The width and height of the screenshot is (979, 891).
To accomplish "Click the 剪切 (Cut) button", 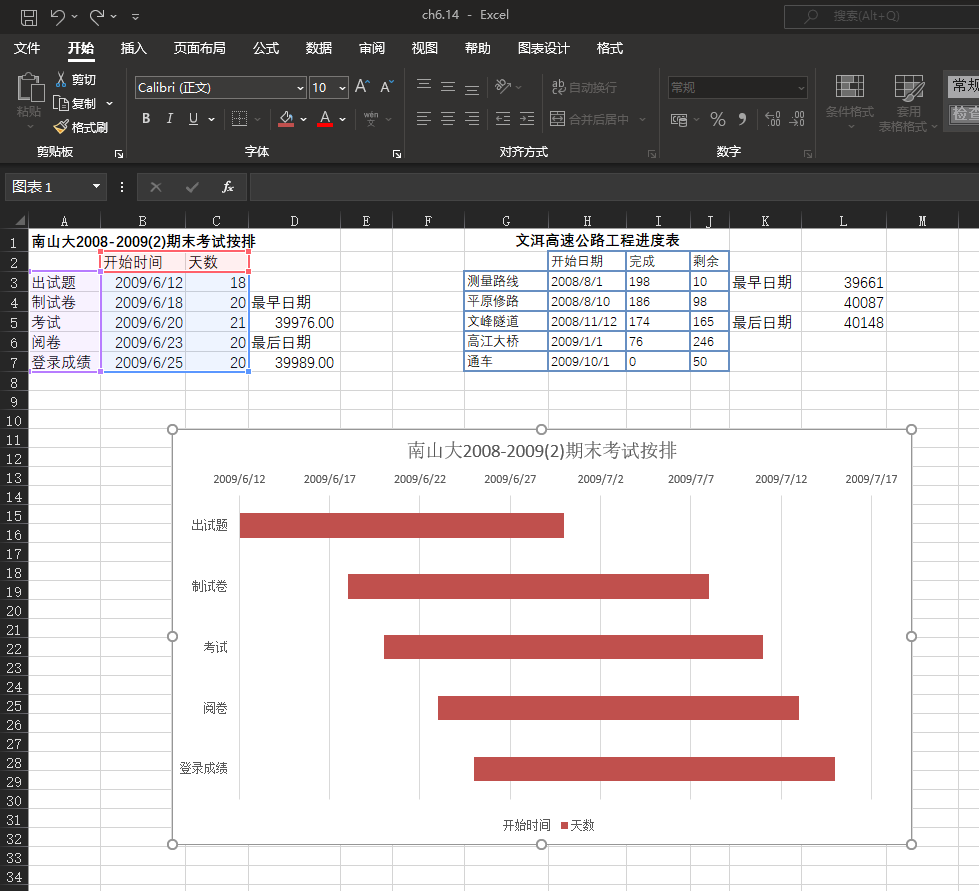I will click(75, 79).
